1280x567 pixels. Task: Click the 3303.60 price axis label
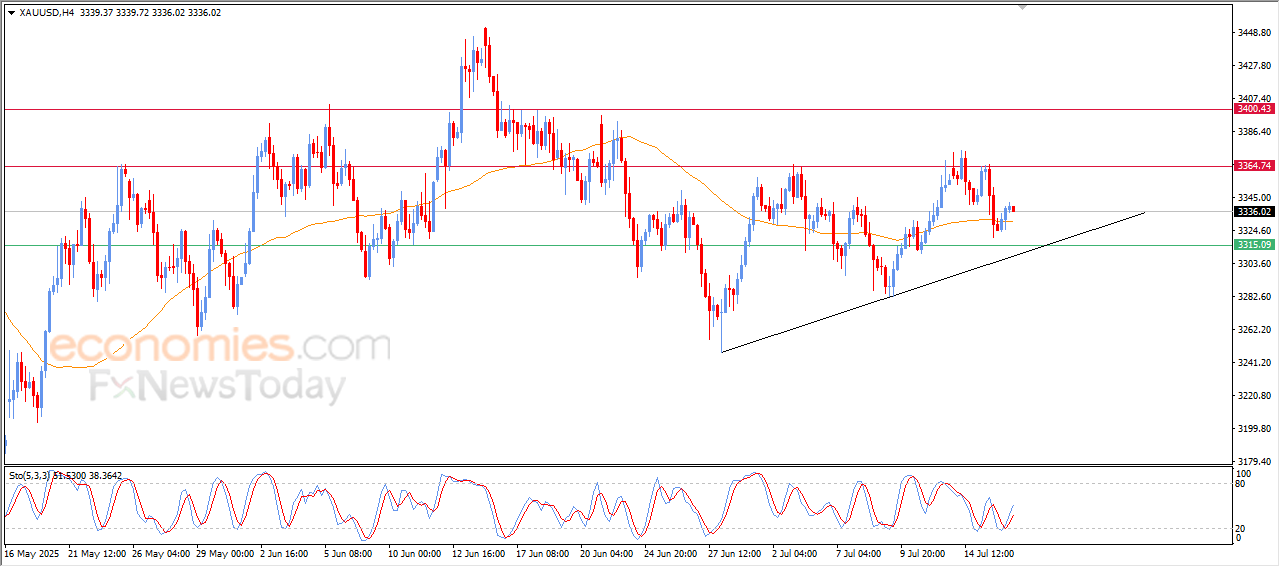coord(1254,264)
